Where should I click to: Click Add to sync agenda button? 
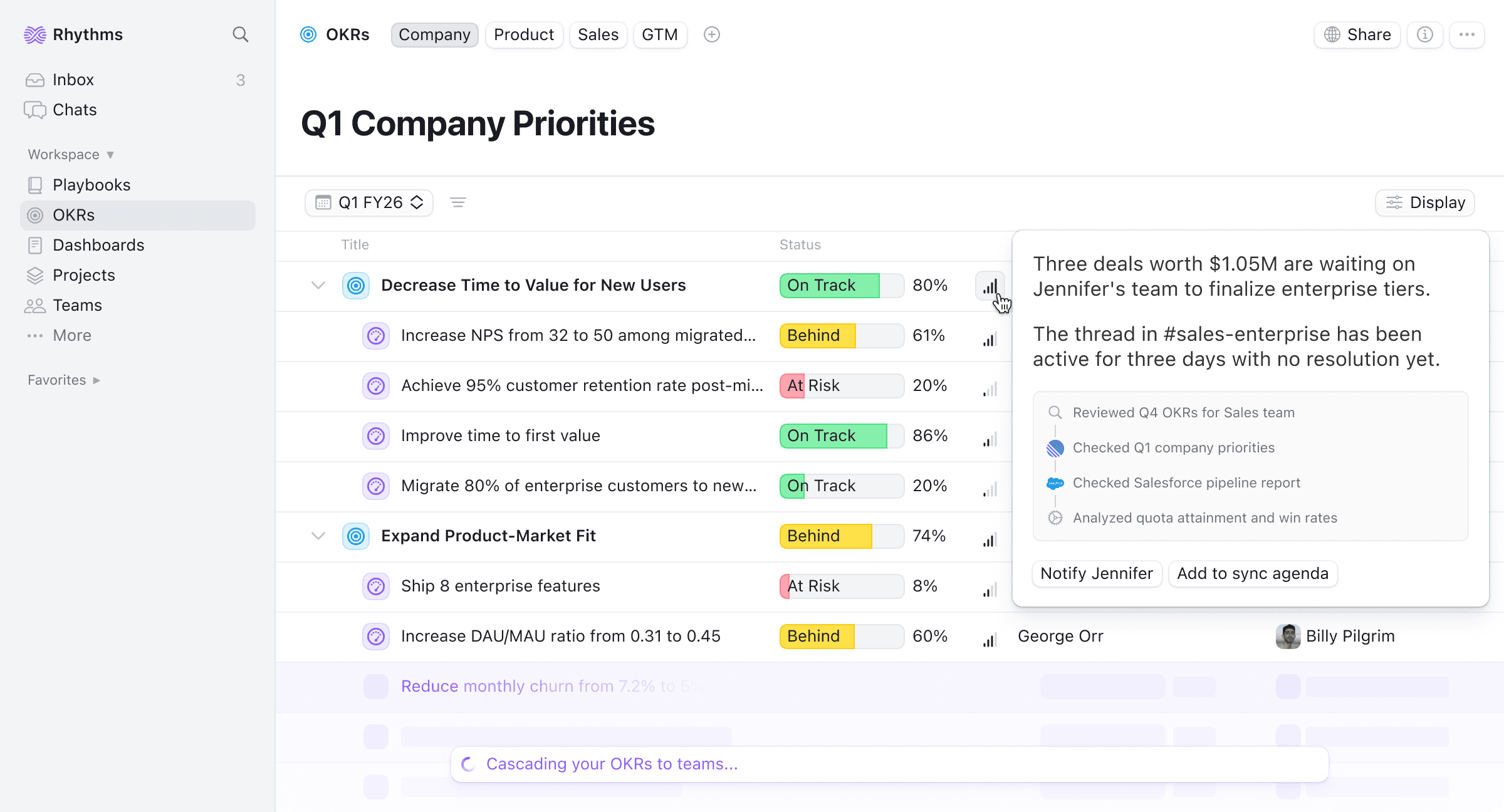1253,574
